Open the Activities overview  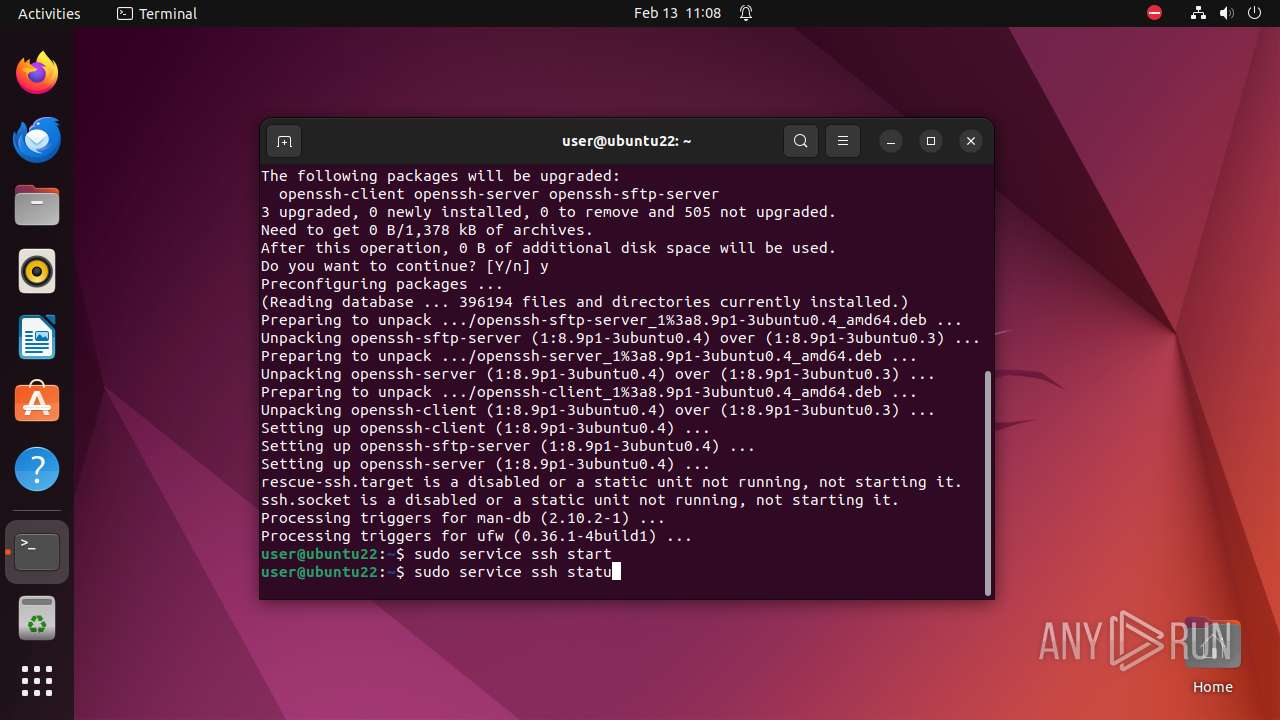(49, 13)
